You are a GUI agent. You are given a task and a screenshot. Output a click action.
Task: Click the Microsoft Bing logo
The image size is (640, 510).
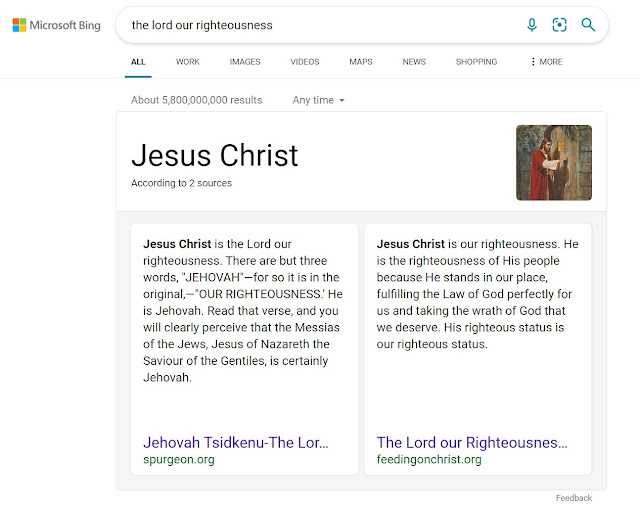click(x=56, y=25)
